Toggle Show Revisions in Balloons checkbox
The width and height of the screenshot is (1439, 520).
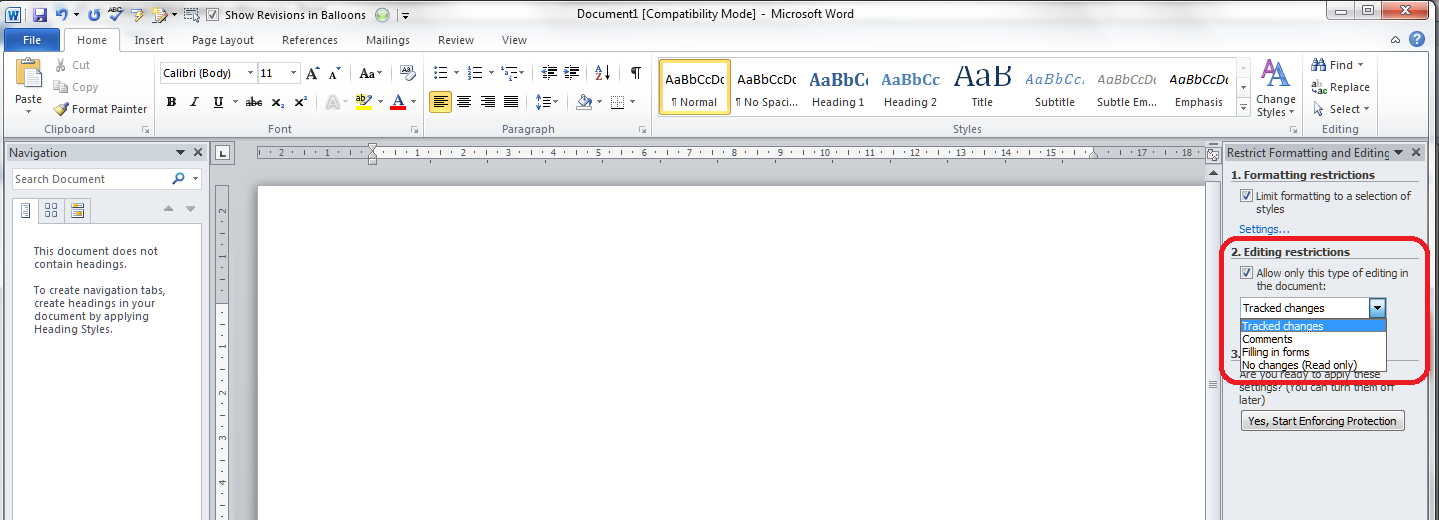click(x=212, y=15)
